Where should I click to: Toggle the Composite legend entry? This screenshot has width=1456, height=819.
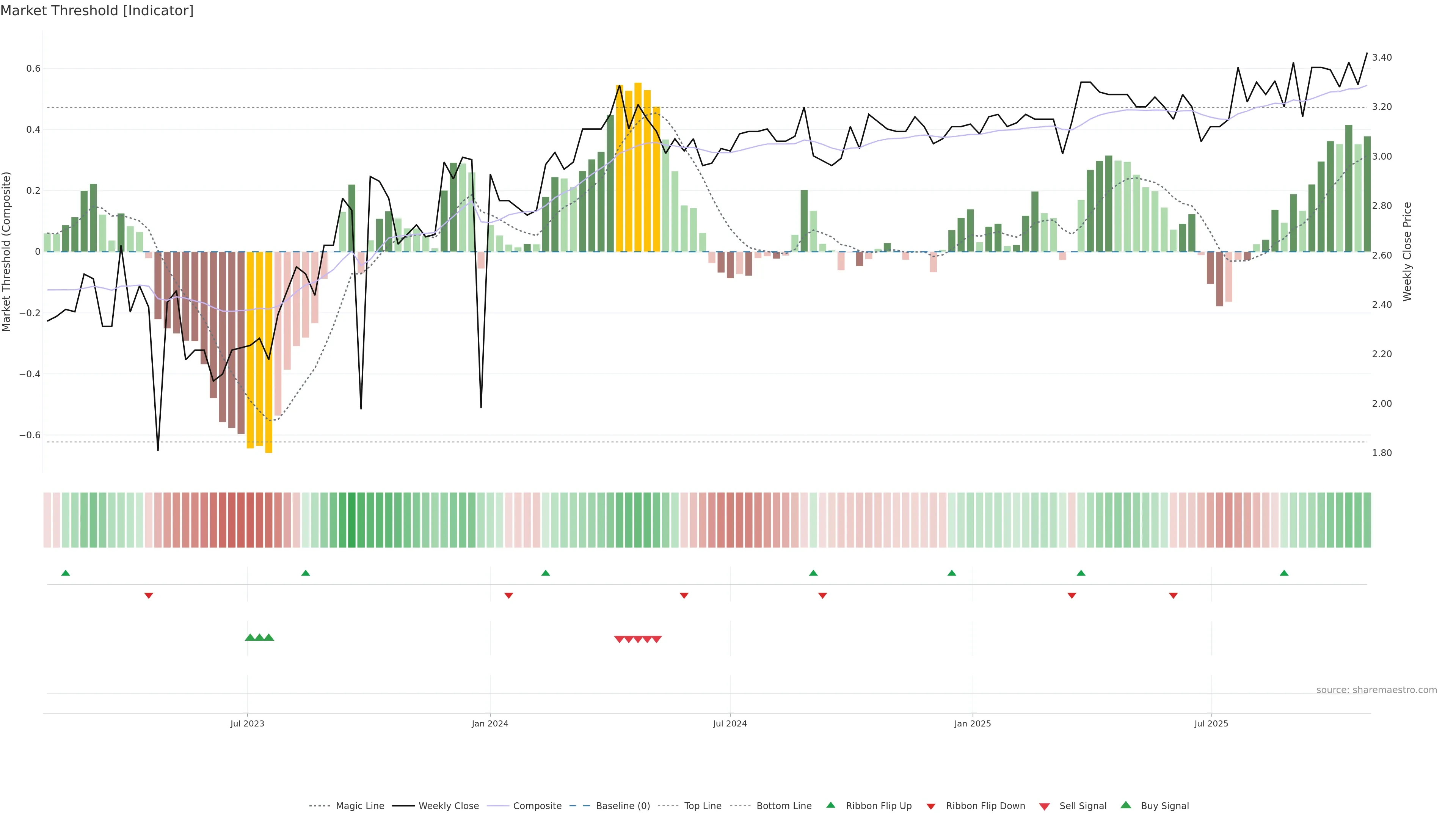[537, 806]
